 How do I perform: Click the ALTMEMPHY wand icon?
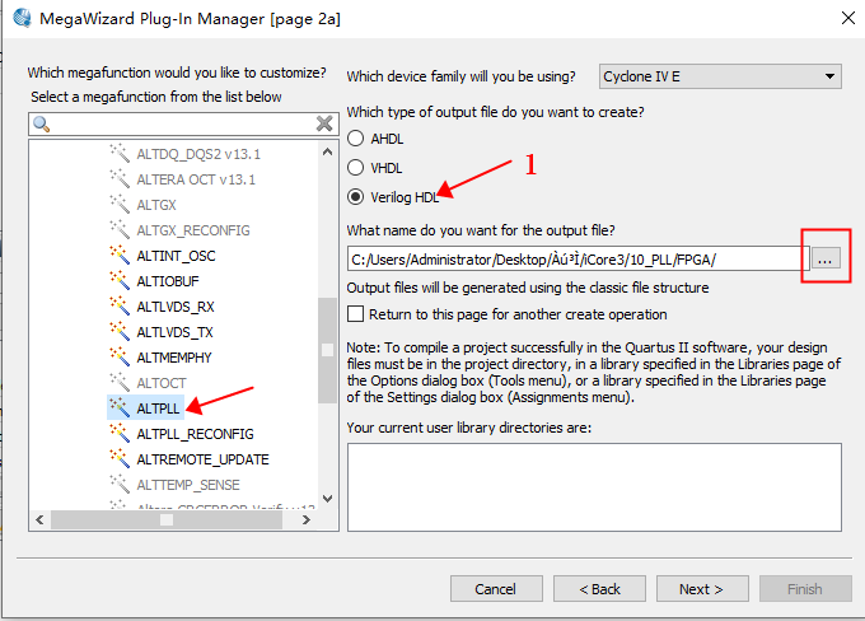[120, 357]
